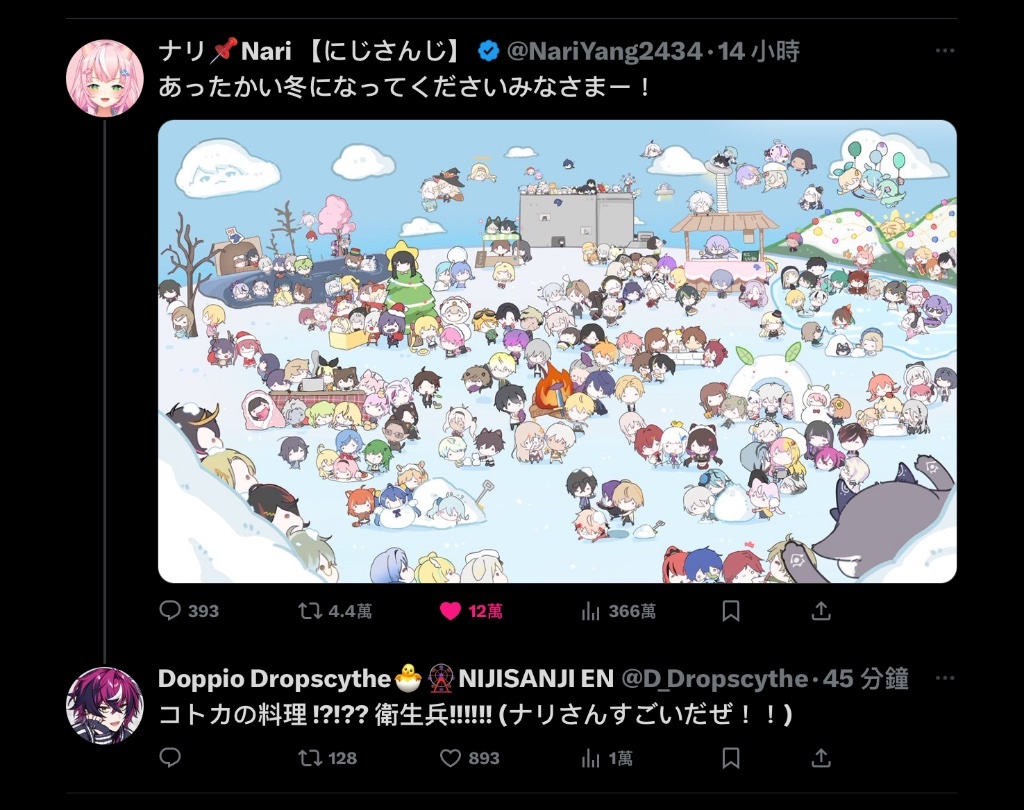This screenshot has width=1024, height=810.
Task: Reply to Doppio Dropscythe's tweet
Action: point(170,758)
